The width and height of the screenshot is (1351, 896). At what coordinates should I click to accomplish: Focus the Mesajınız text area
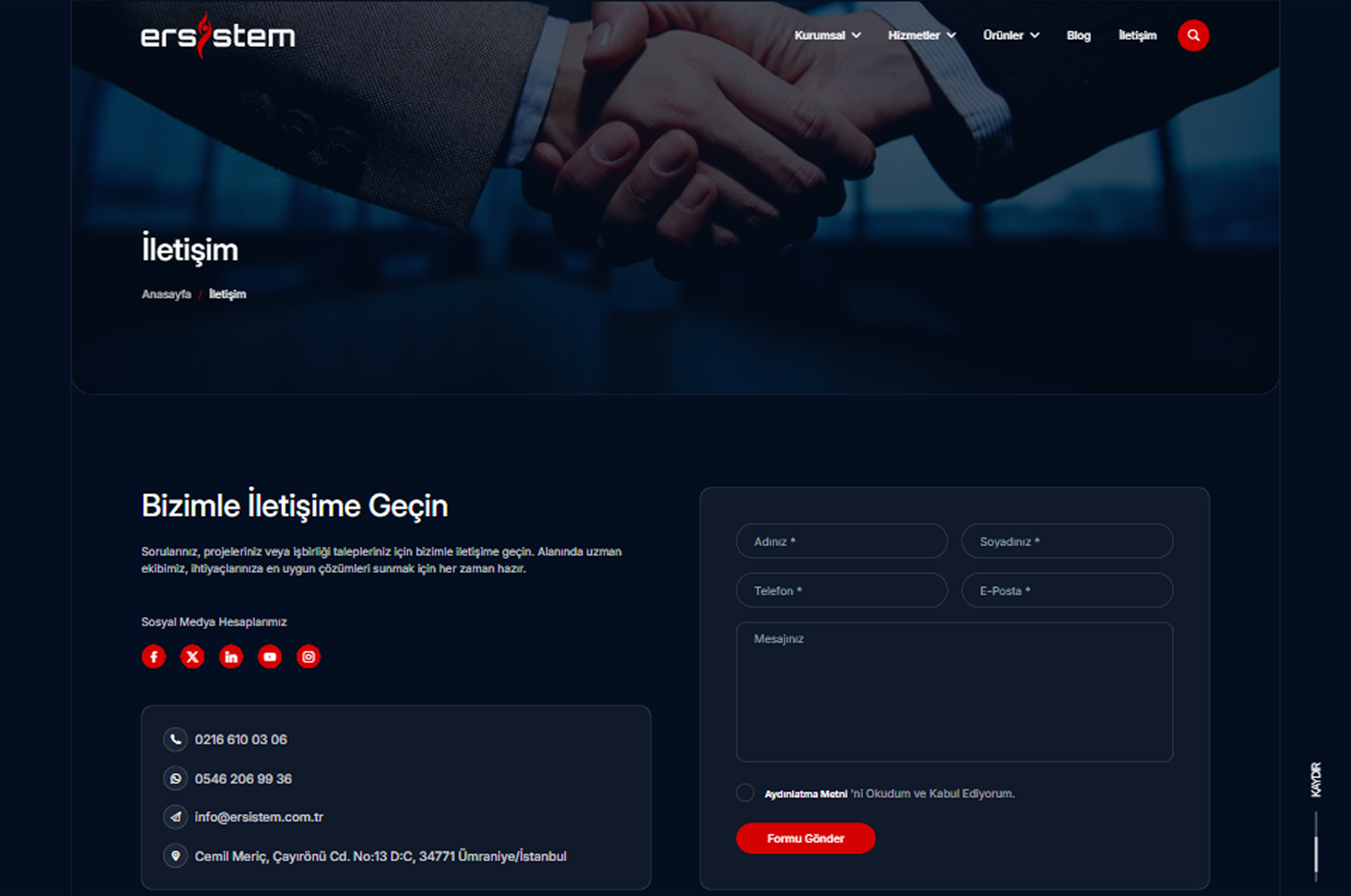coord(954,691)
